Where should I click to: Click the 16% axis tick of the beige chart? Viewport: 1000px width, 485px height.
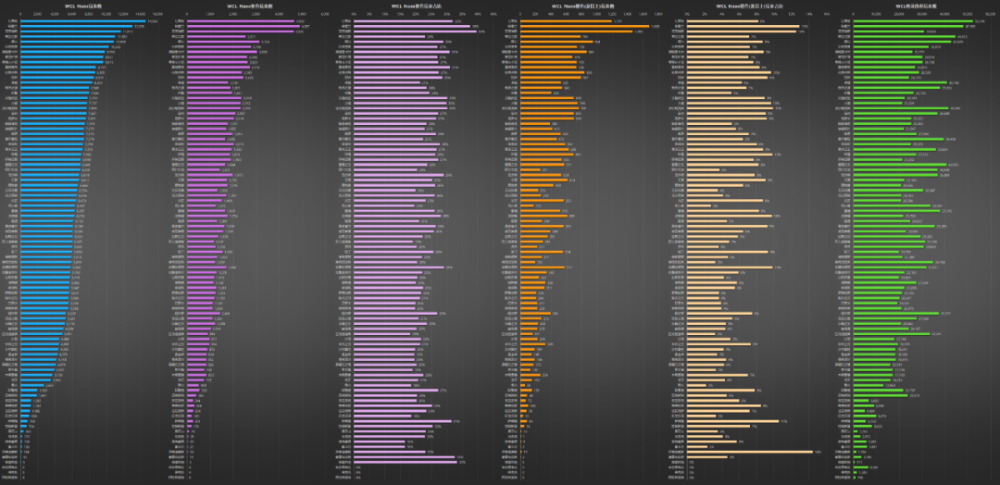pos(827,13)
